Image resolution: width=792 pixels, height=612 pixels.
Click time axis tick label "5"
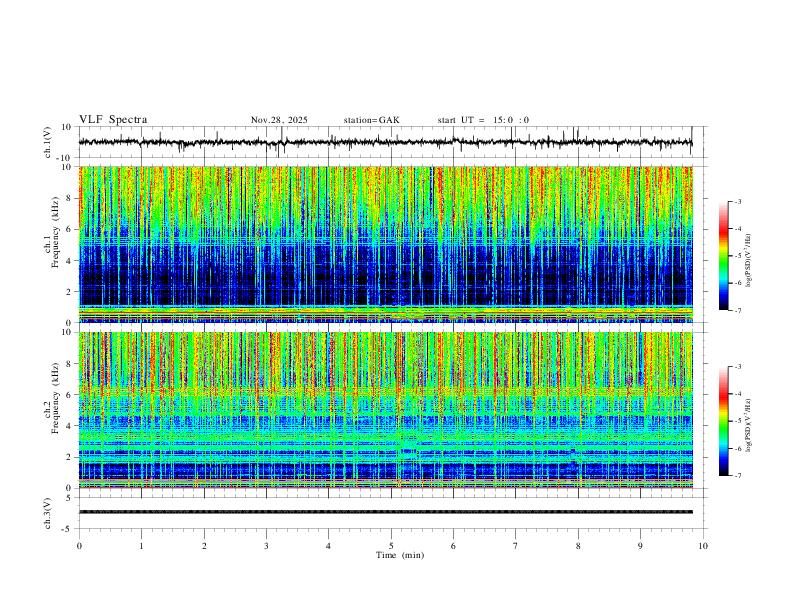coord(391,546)
